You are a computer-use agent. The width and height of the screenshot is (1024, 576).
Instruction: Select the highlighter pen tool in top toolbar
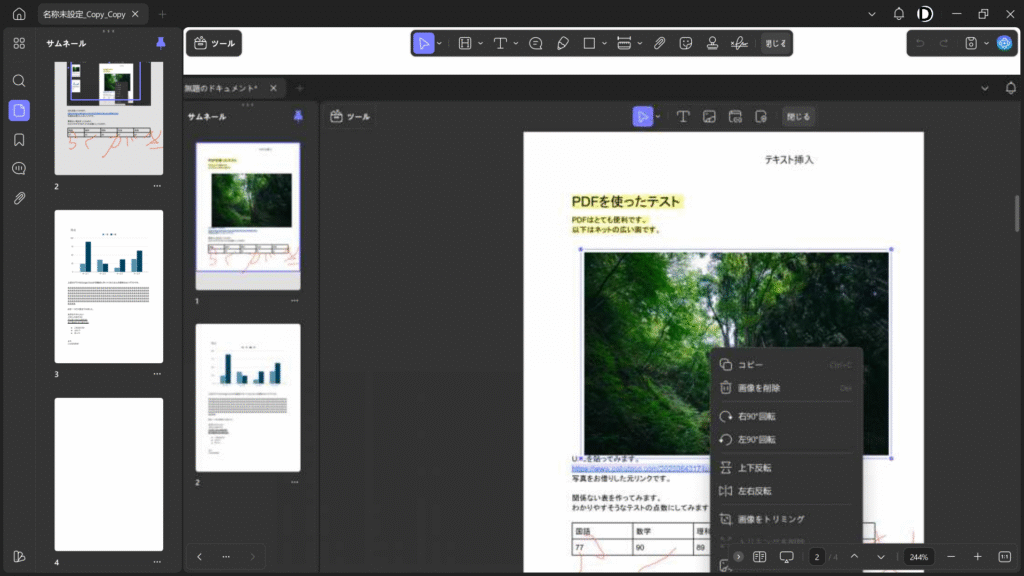[x=562, y=43]
